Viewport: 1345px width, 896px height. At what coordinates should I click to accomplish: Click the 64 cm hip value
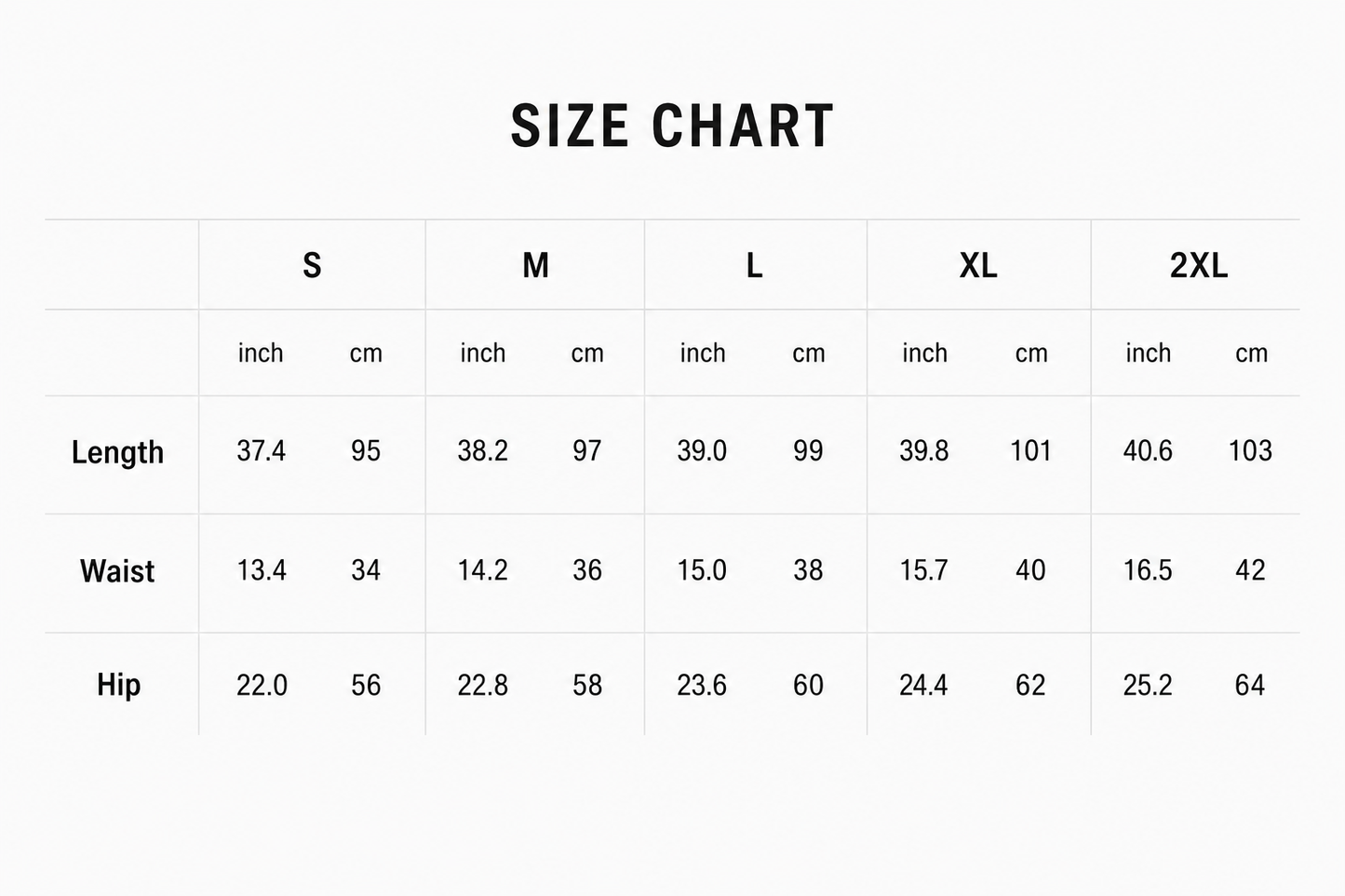tap(1250, 686)
